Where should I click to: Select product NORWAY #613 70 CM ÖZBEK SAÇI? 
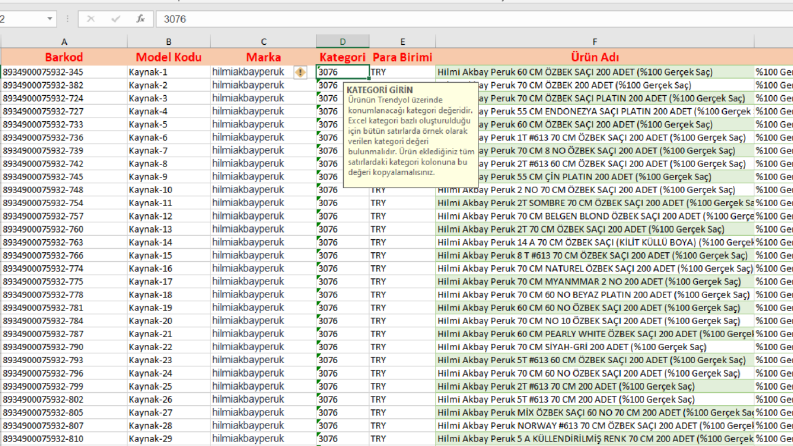click(594, 425)
